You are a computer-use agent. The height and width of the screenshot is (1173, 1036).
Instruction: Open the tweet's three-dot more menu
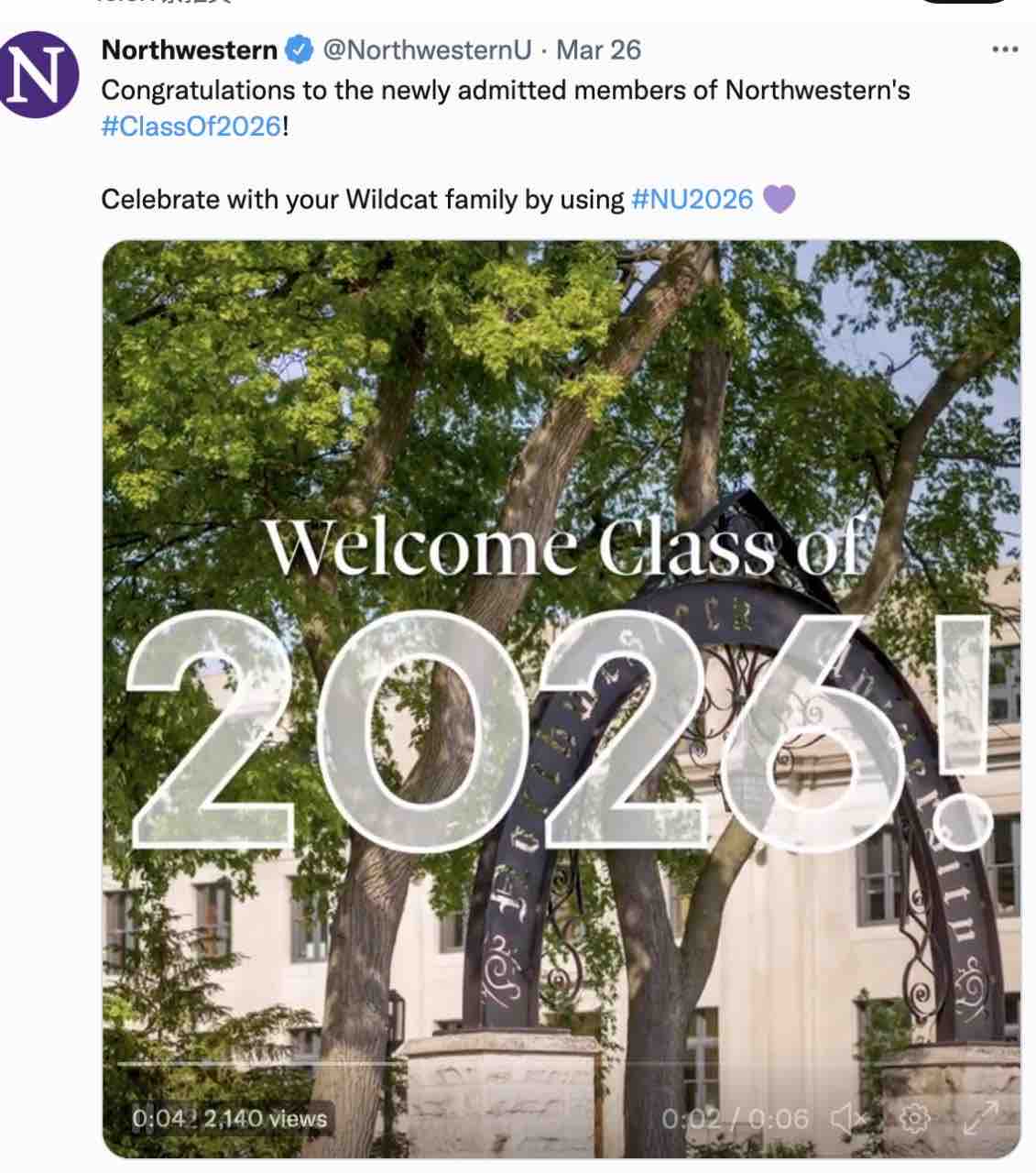tap(1005, 49)
